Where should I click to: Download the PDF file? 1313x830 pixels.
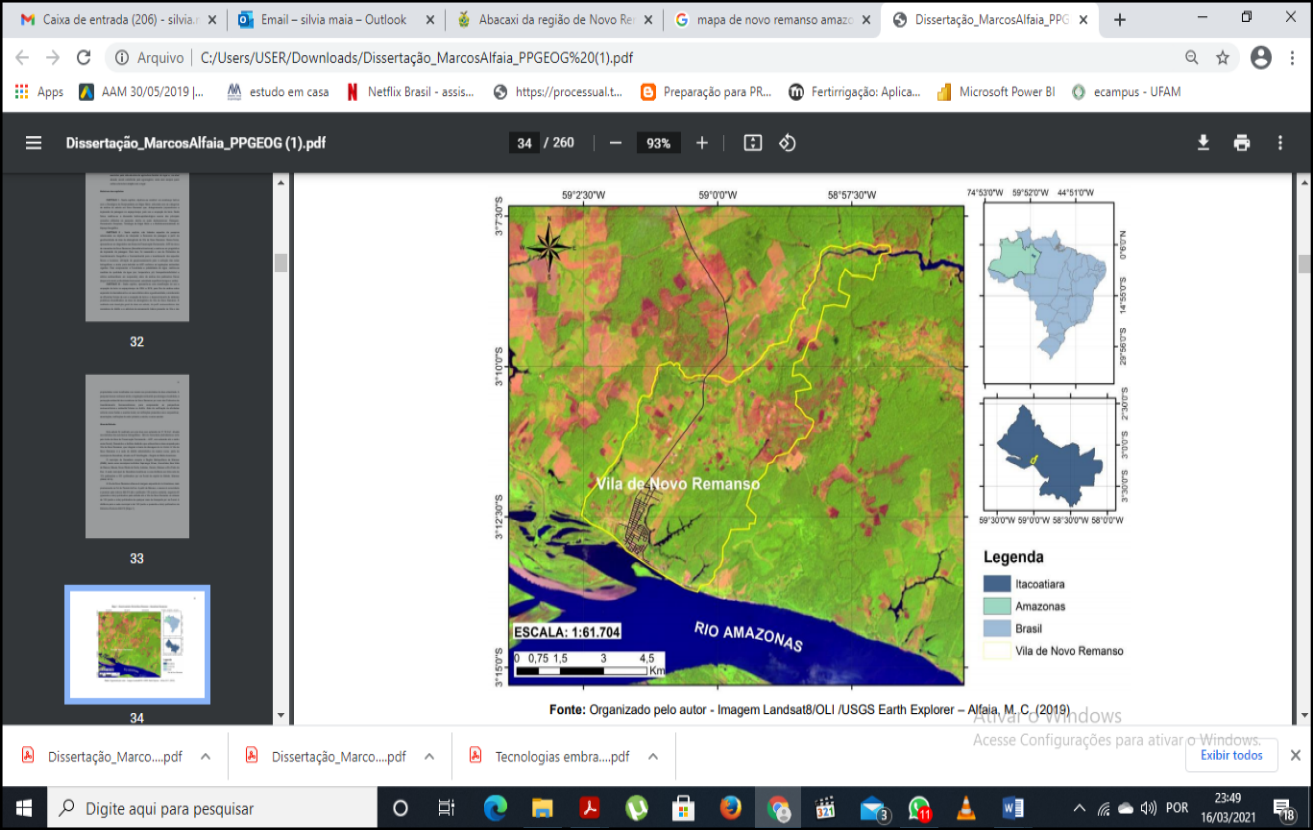[1204, 143]
